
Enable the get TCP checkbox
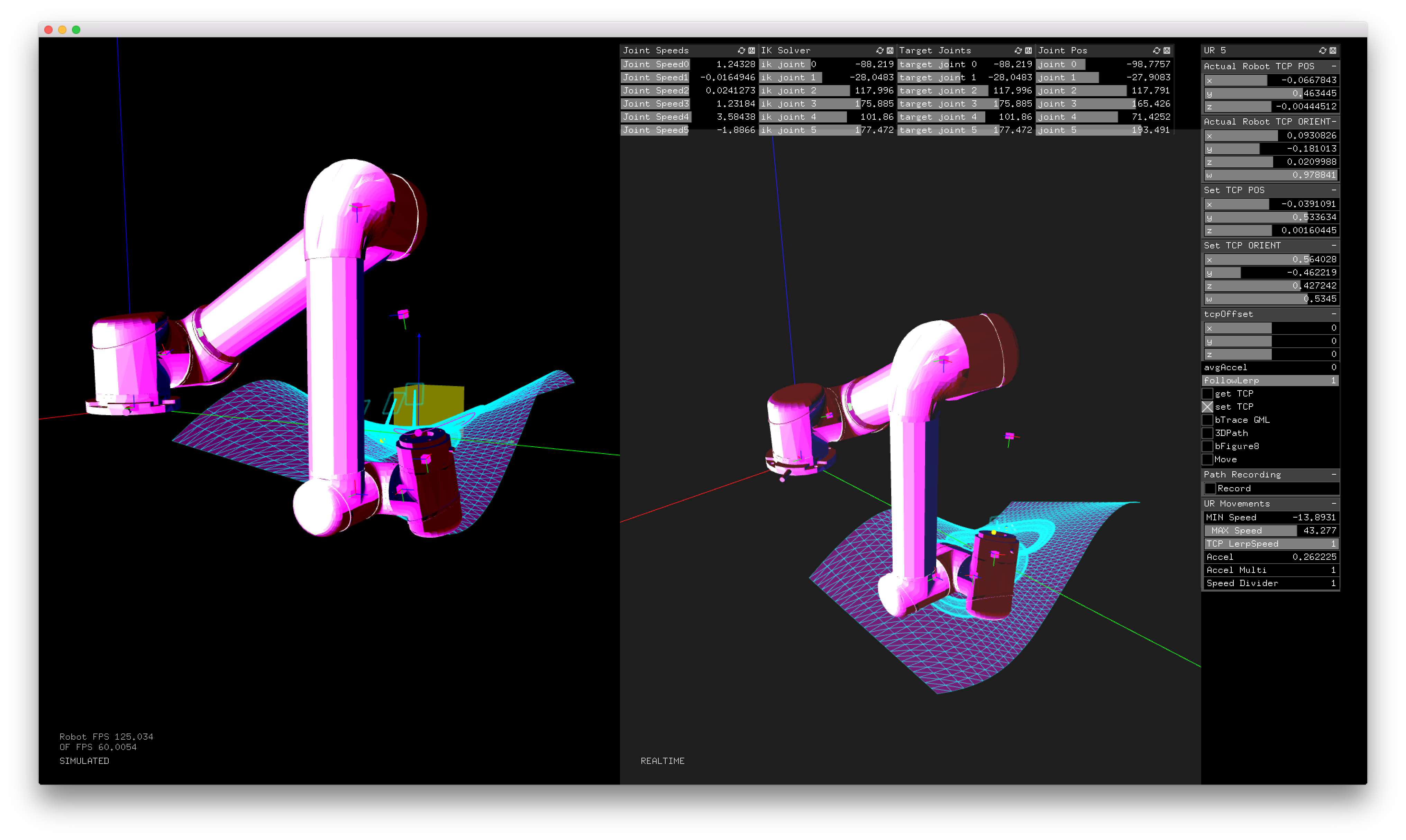click(x=1207, y=393)
